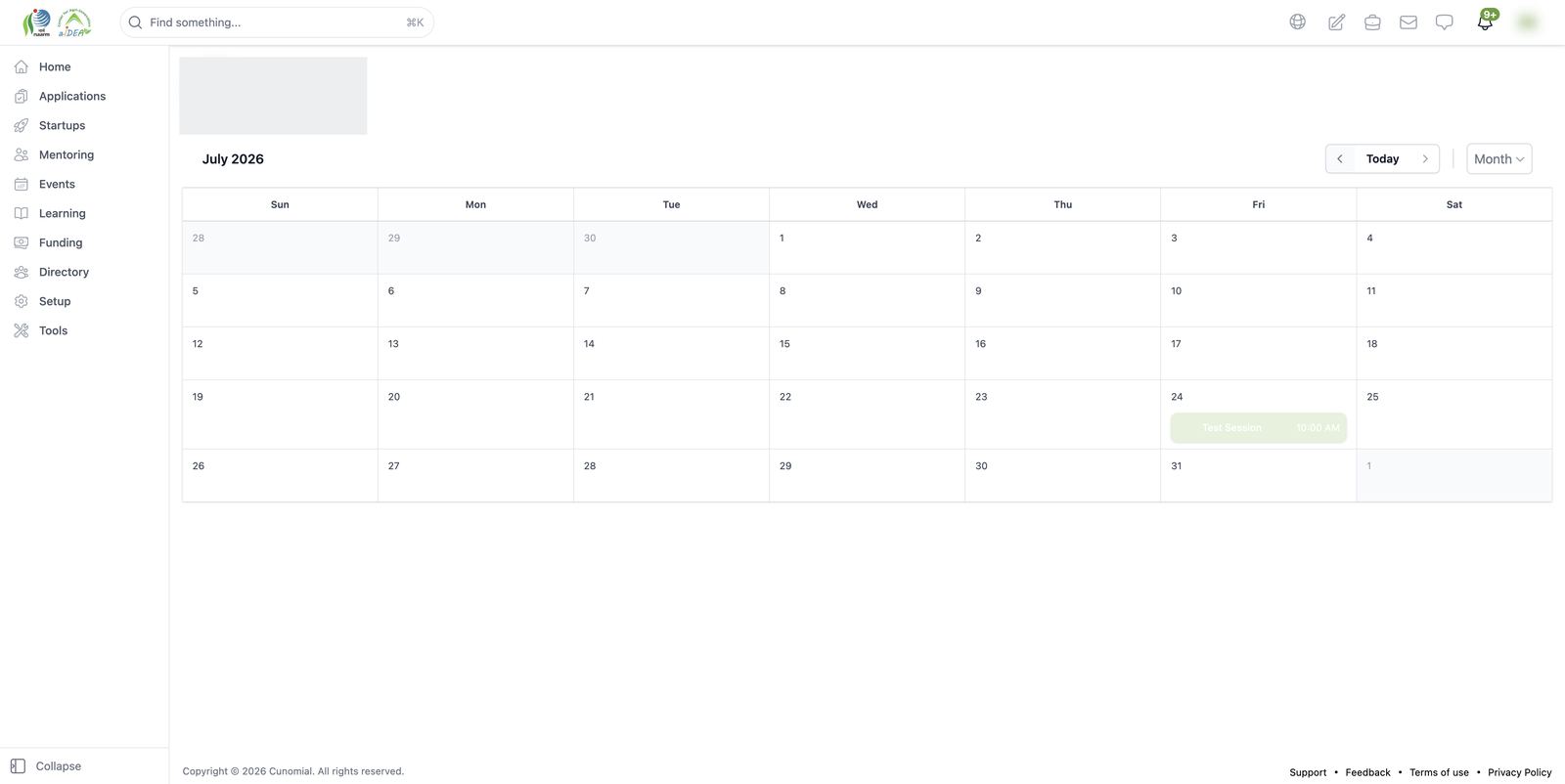Open the Mentoring section

tap(66, 154)
